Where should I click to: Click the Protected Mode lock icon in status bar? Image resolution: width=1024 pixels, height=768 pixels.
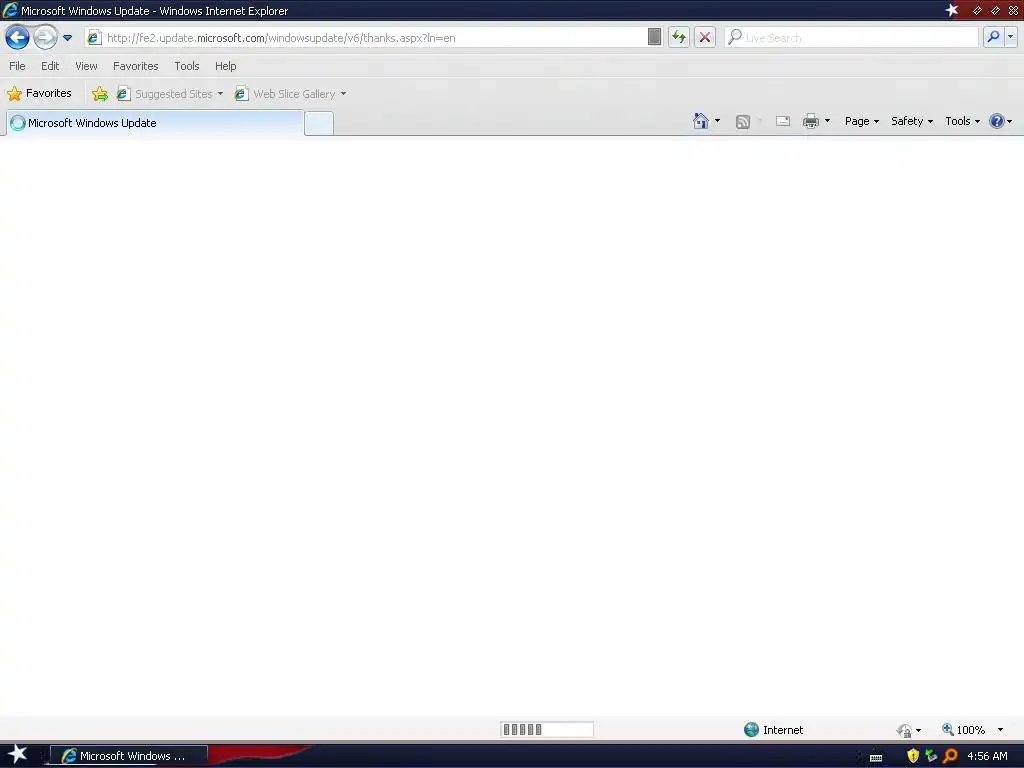(904, 730)
